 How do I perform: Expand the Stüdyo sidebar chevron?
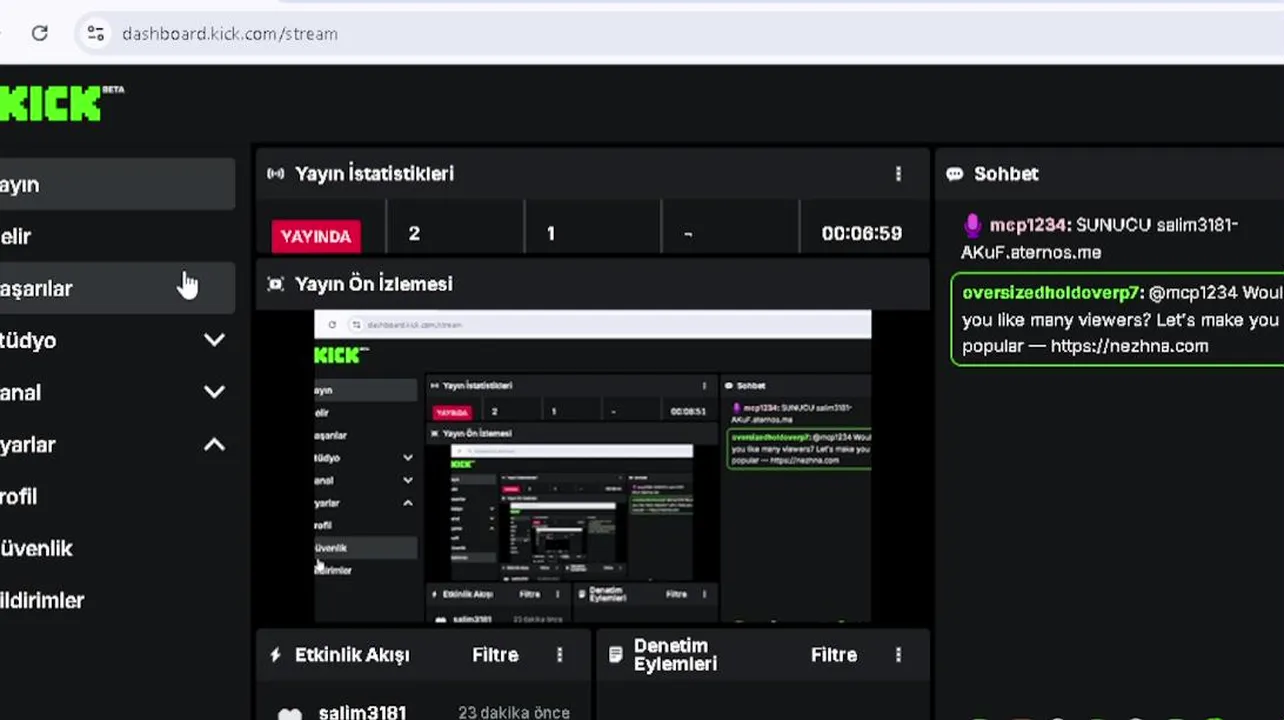214,340
